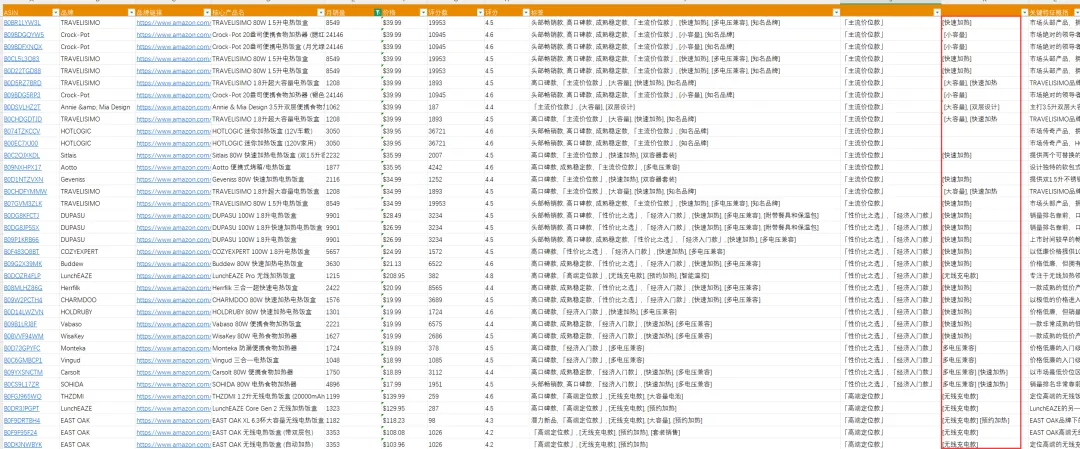Open the ASIN link in the Aotto row
The height and width of the screenshot is (449, 1080).
pos(22,167)
